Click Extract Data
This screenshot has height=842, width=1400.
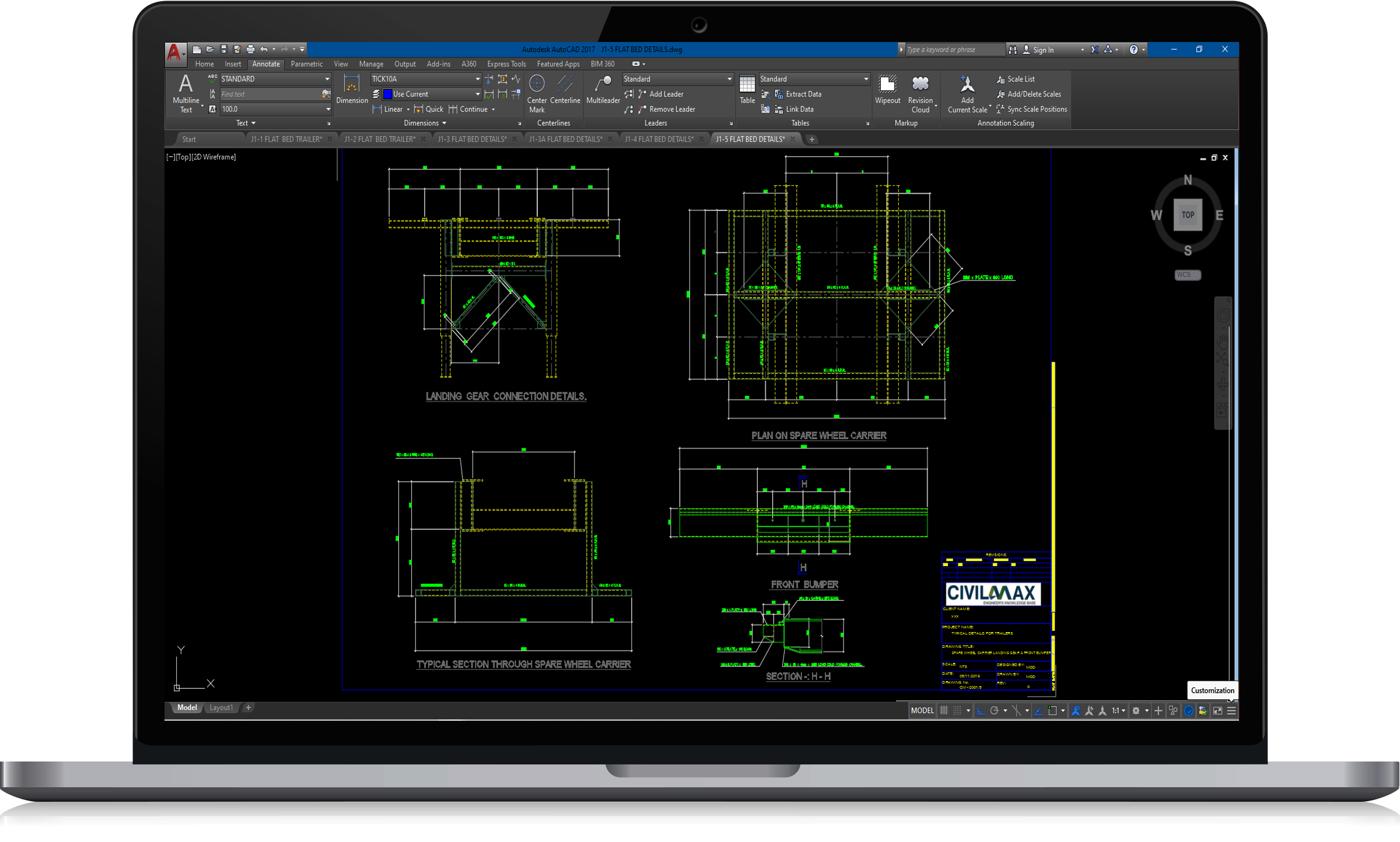coord(797,94)
